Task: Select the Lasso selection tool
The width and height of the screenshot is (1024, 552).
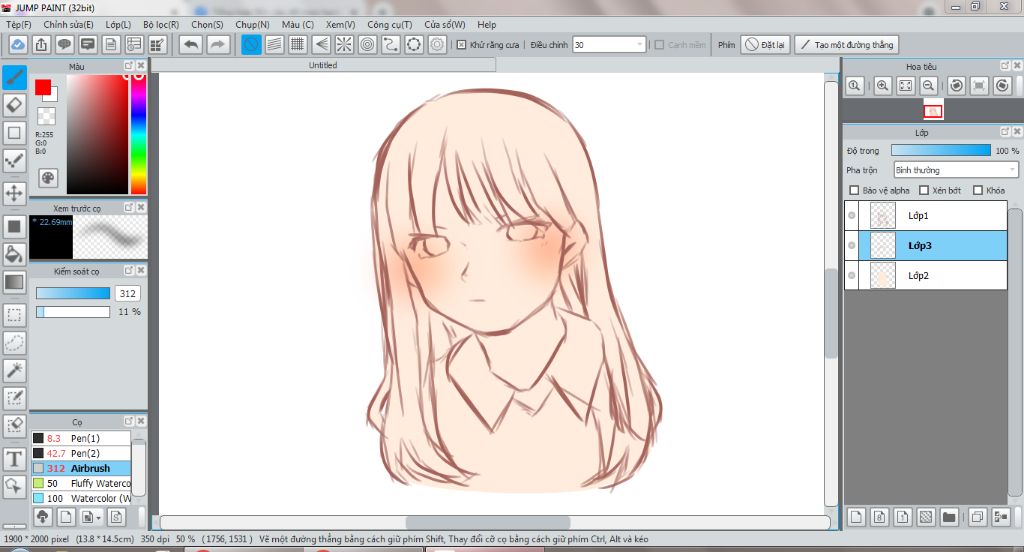Action: [14, 342]
